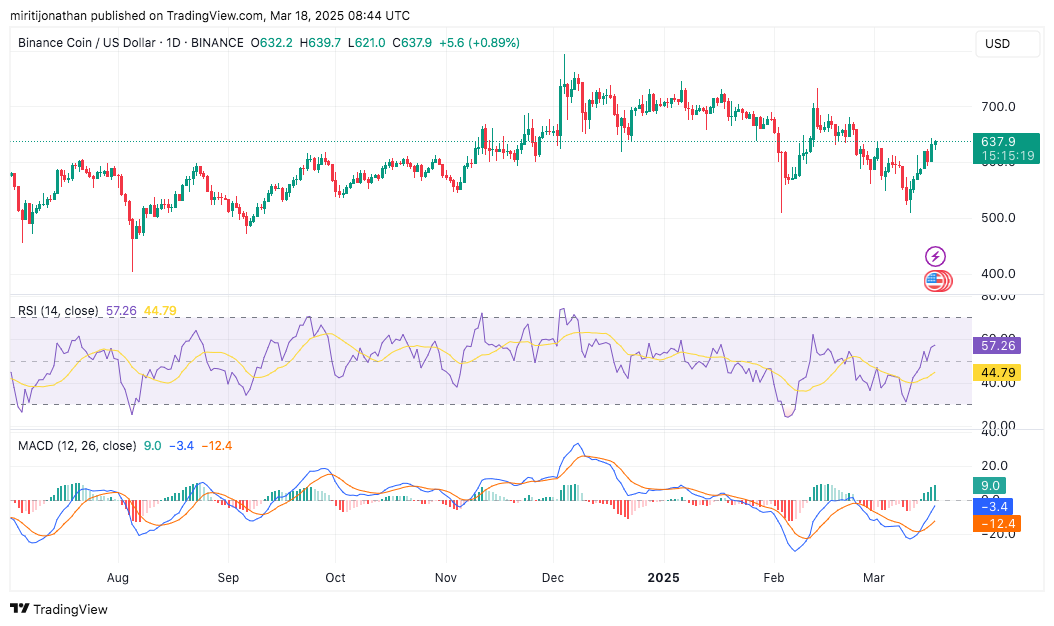Click the O632.2 open price value

pyautogui.click(x=272, y=42)
